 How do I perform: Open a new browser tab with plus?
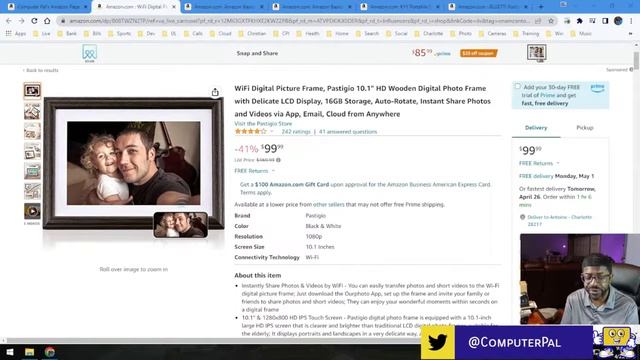point(541,7)
